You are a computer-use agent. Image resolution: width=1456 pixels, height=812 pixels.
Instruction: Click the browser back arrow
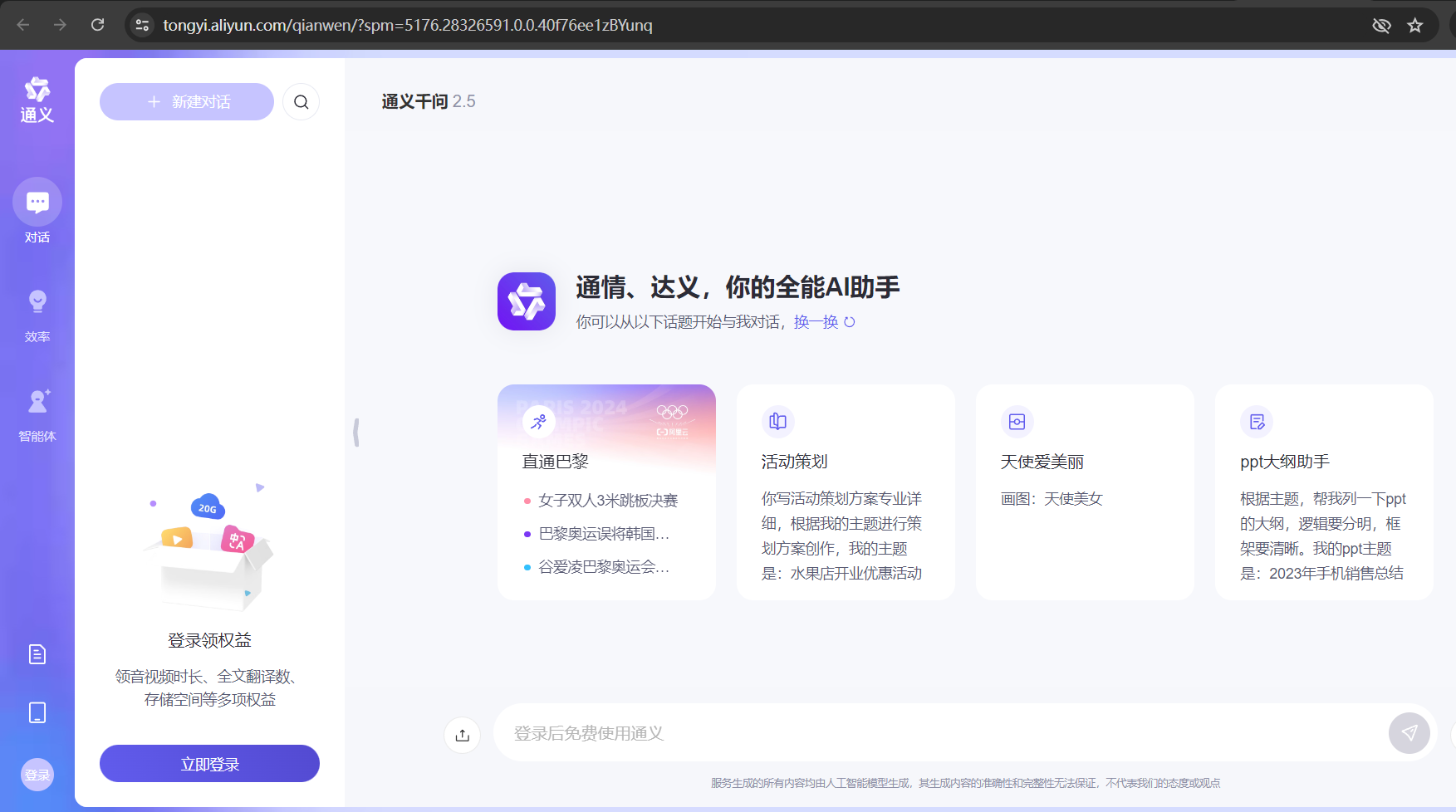tap(23, 25)
